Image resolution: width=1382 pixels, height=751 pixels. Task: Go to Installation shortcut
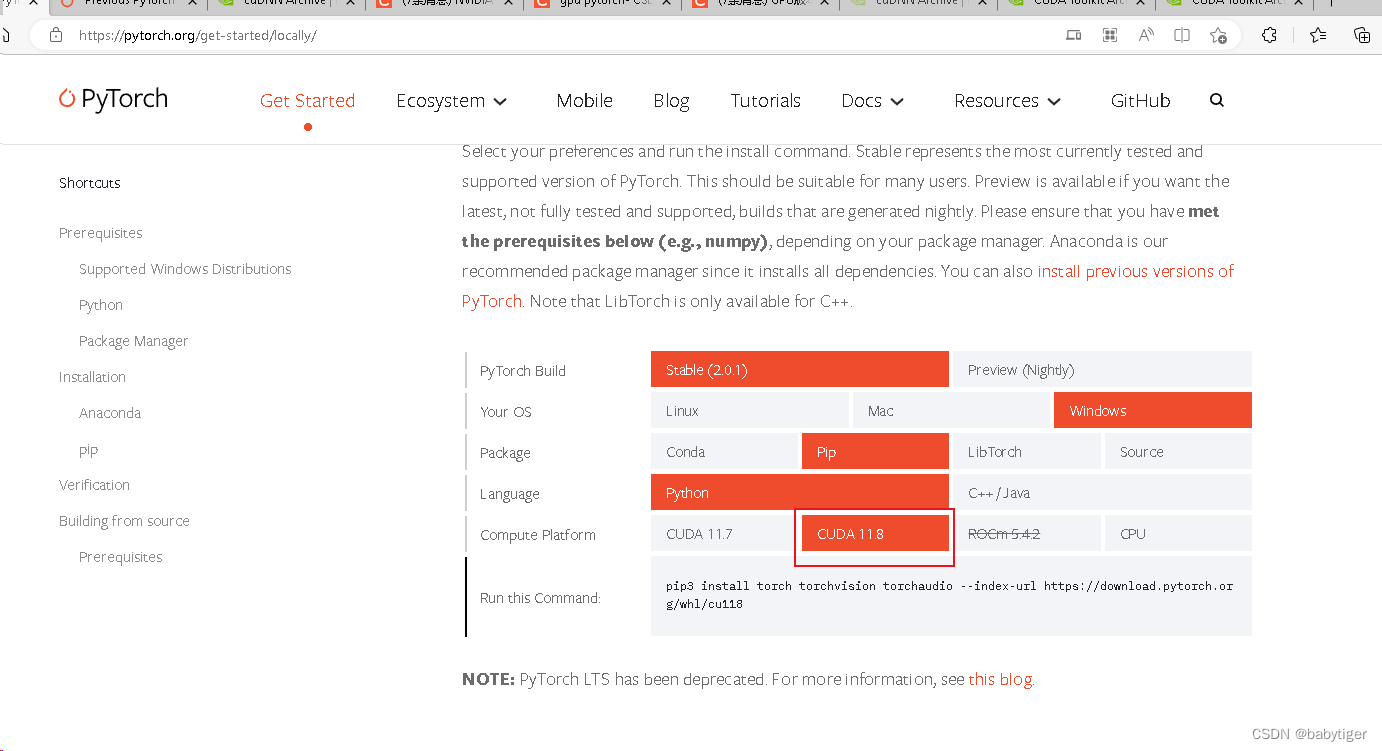pyautogui.click(x=92, y=377)
